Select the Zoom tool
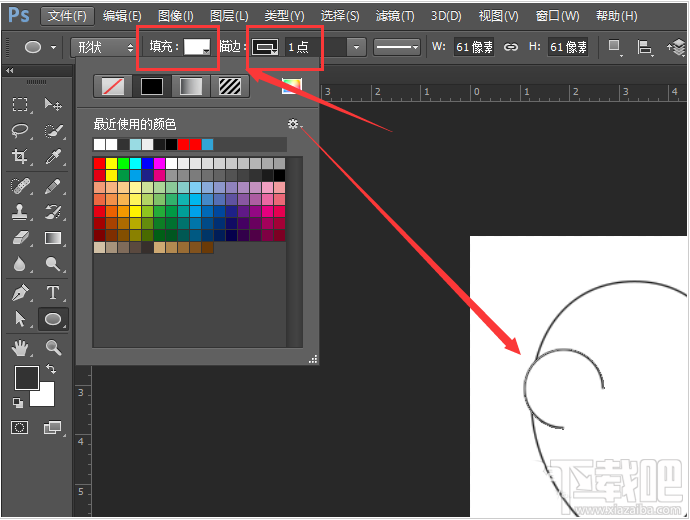690x520 pixels. [x=53, y=348]
